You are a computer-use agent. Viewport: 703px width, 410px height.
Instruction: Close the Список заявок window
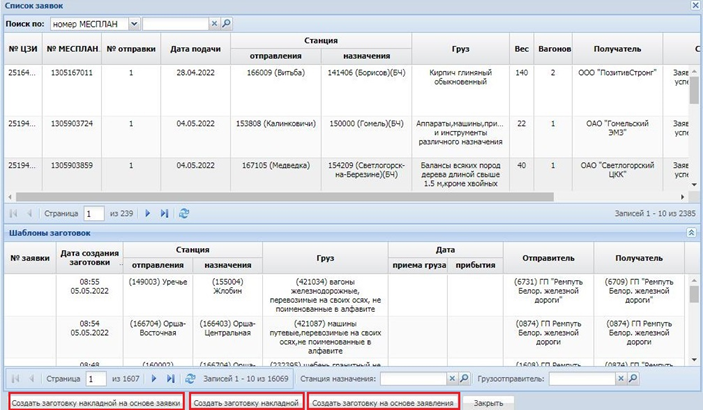click(694, 5)
